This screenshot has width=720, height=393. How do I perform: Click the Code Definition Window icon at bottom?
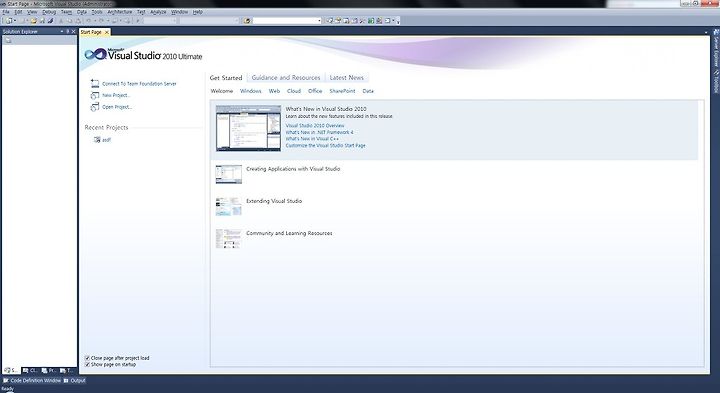[x=6, y=381]
